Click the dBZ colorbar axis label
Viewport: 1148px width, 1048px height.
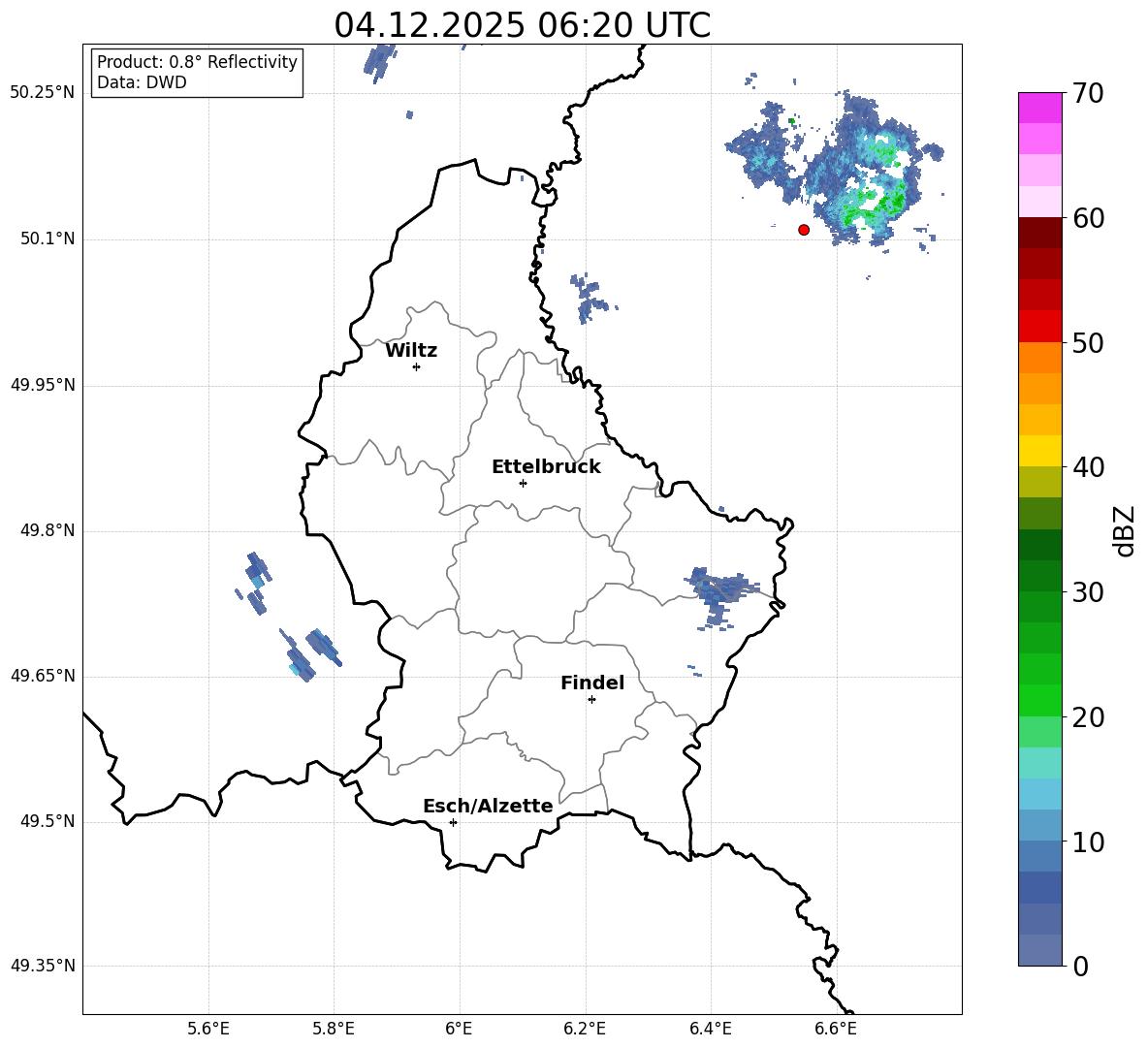(1126, 530)
